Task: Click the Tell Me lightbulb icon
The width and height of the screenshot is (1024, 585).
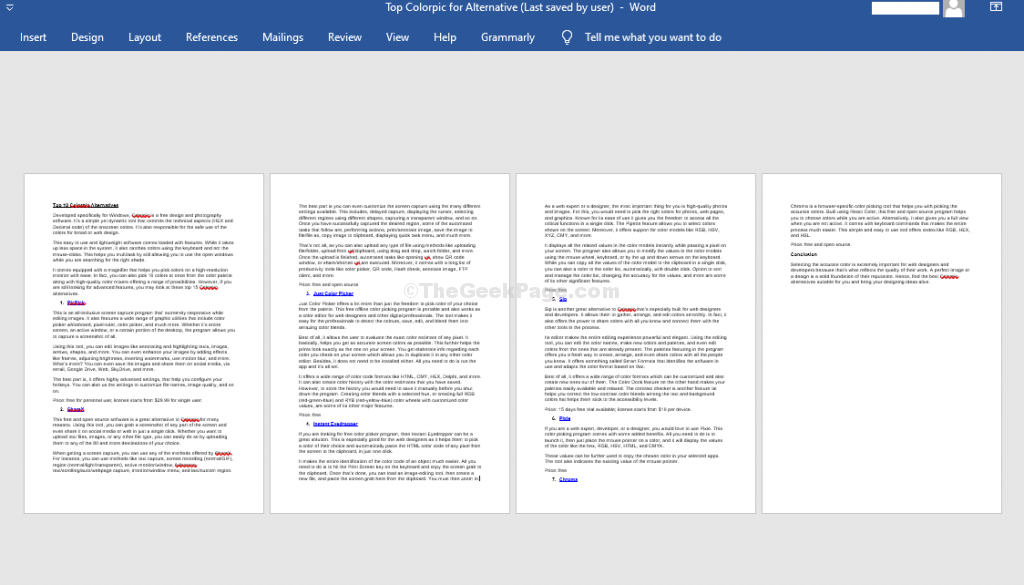Action: pos(566,37)
